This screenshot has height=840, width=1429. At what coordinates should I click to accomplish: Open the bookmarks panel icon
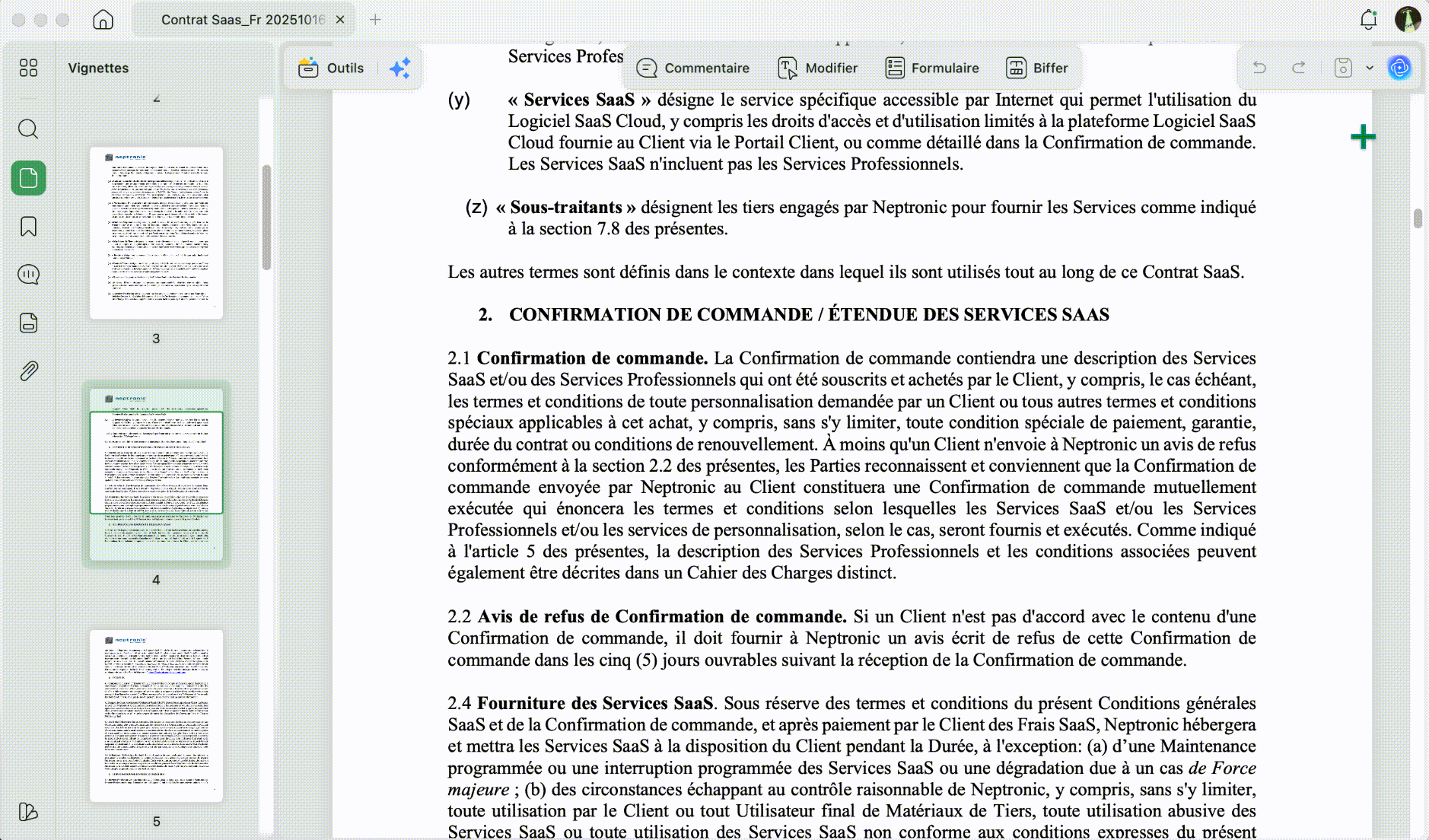coord(28,226)
